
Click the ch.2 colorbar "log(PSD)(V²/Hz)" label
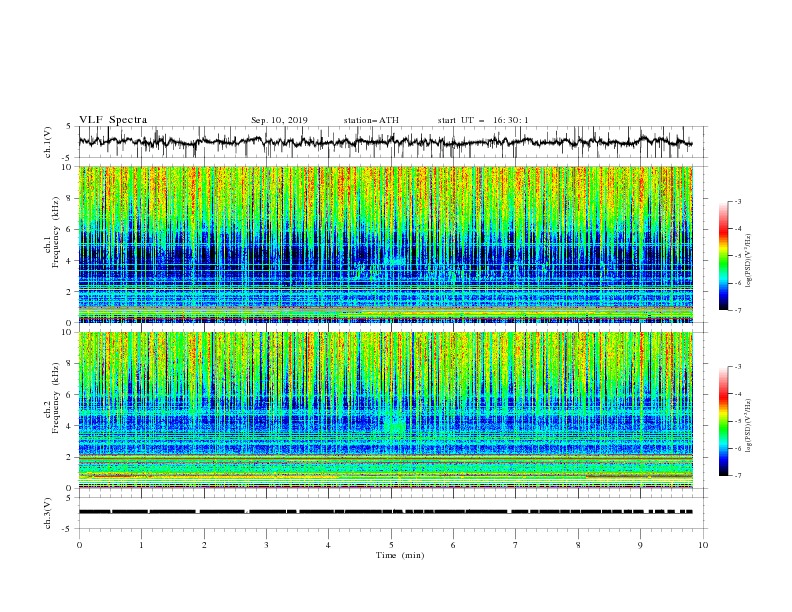749,425
